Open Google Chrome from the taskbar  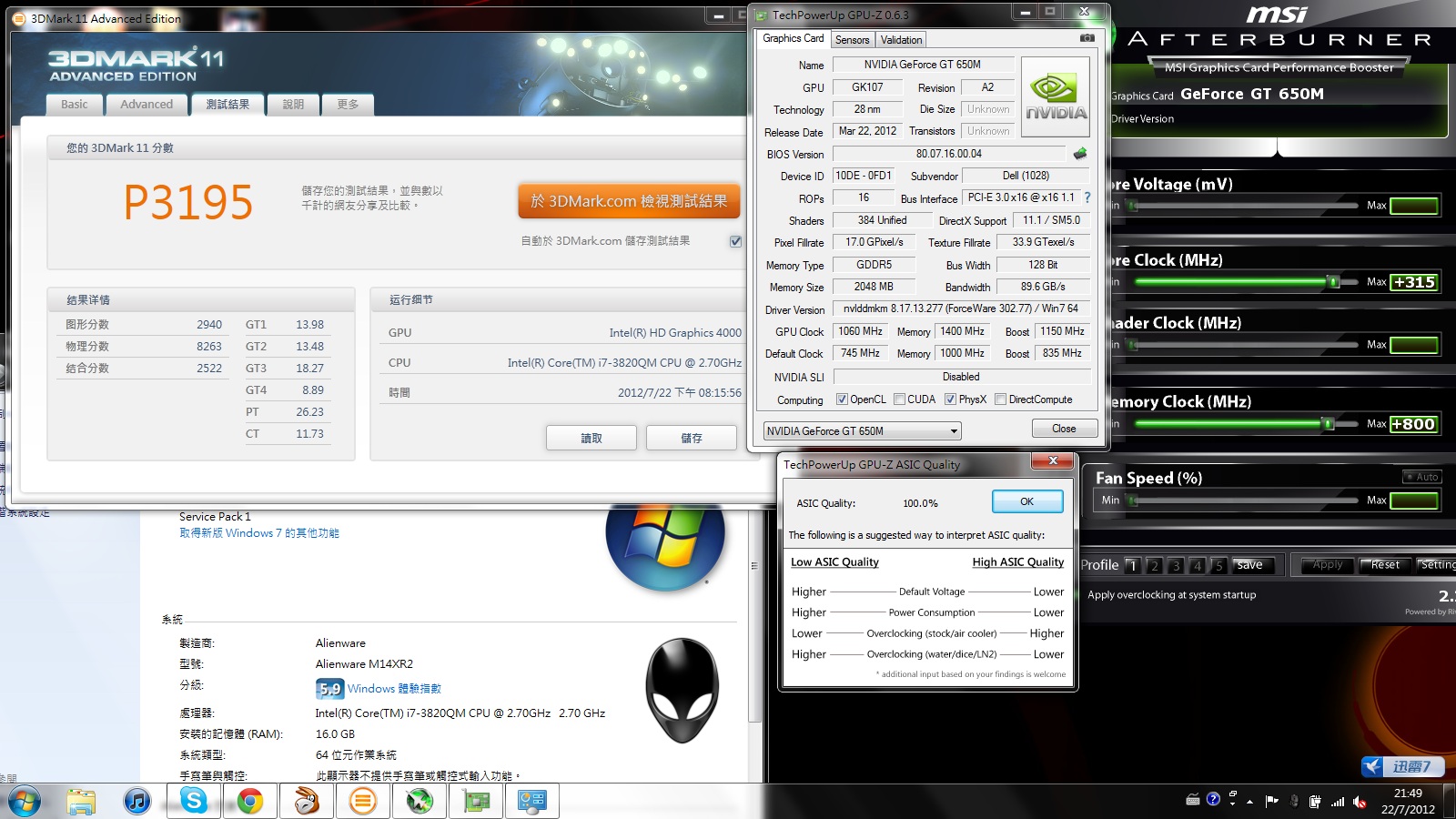(250, 802)
